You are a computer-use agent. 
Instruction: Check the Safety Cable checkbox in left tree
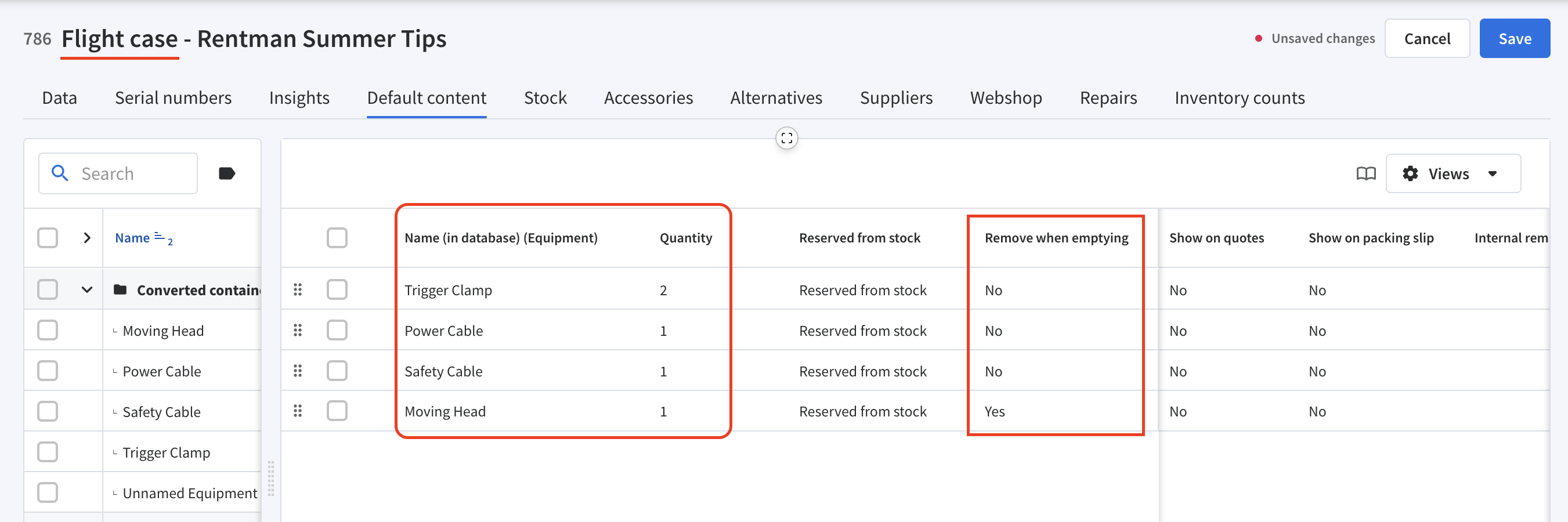point(48,411)
